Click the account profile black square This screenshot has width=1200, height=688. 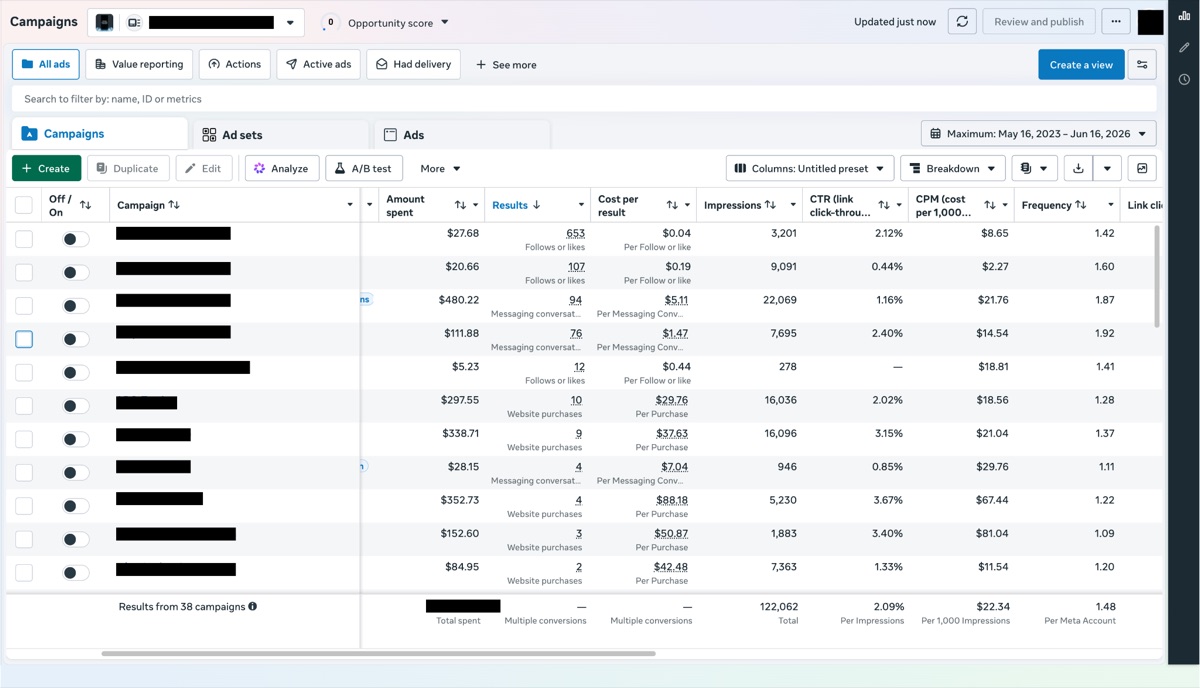point(1151,22)
